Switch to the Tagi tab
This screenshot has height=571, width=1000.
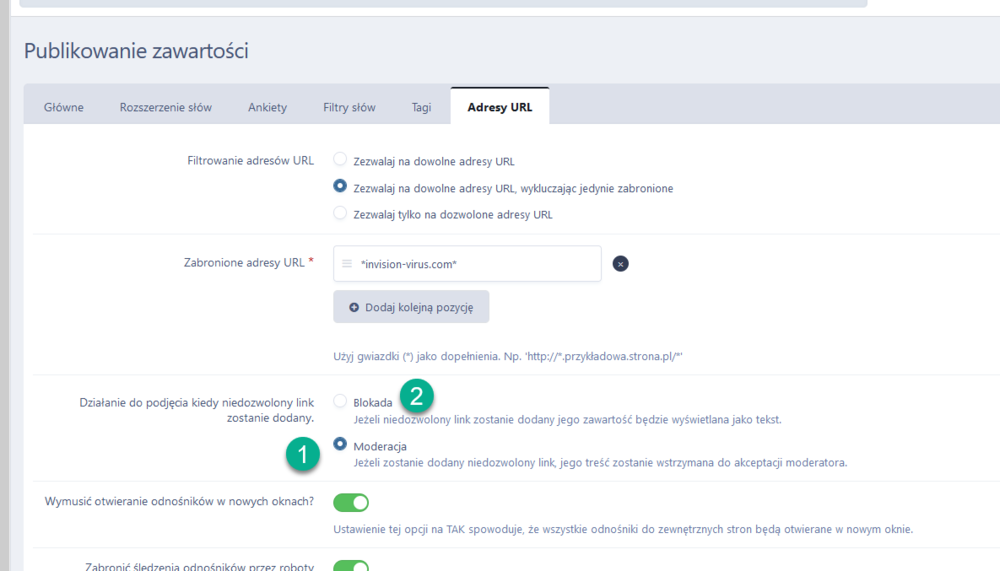[x=421, y=107]
